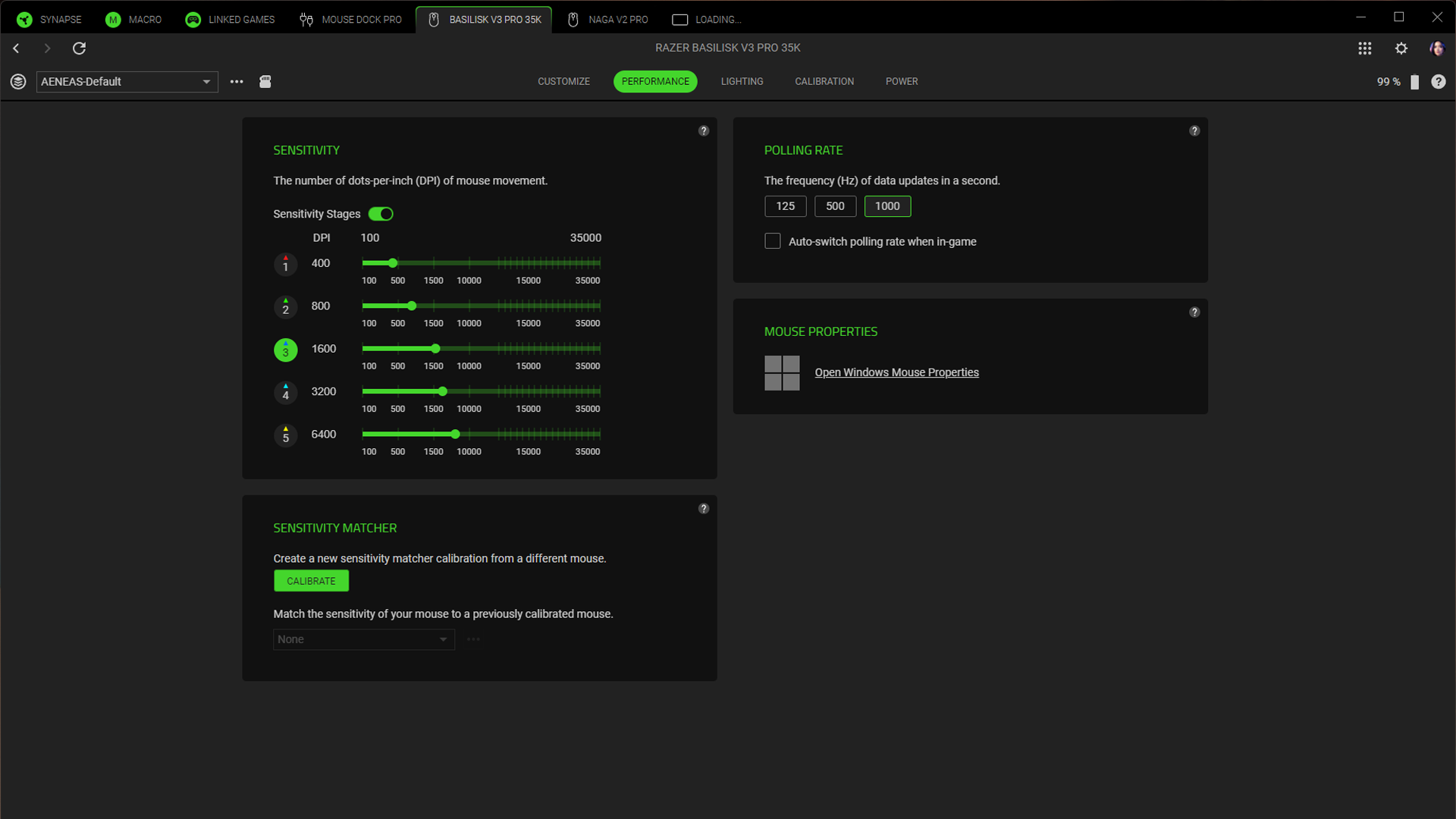Image resolution: width=1456 pixels, height=819 pixels.
Task: Set polling rate to 1000
Action: pos(887,206)
